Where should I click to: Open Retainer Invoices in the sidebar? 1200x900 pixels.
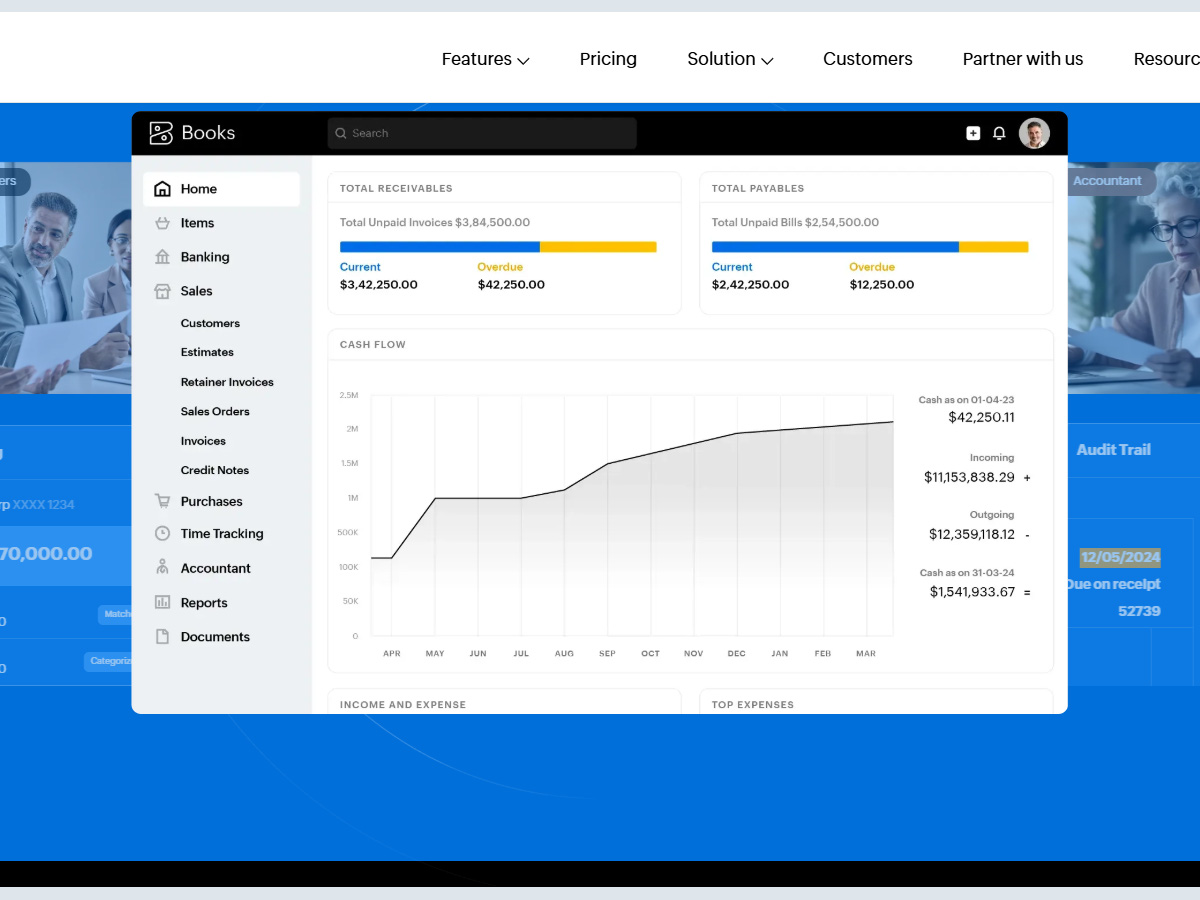coord(227,382)
